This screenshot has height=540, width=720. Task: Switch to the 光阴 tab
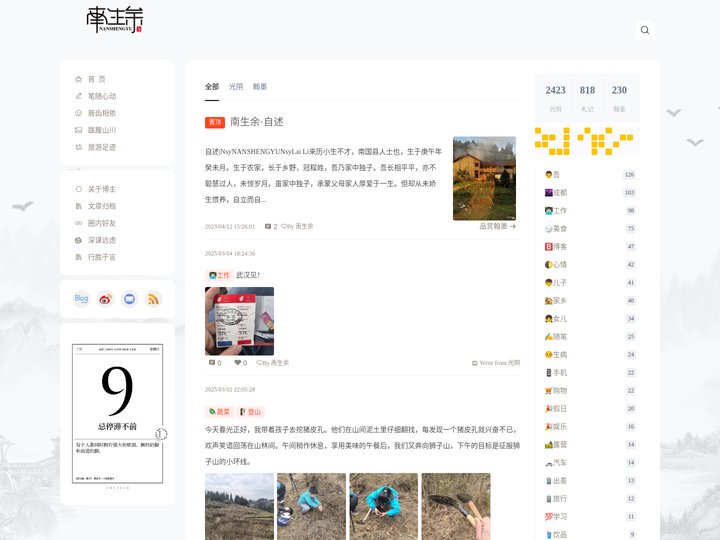coord(236,86)
